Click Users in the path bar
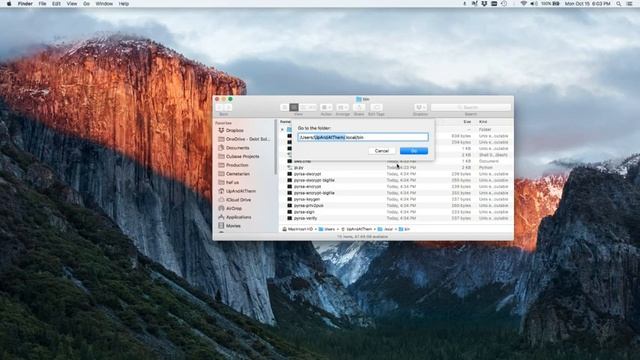 point(327,229)
